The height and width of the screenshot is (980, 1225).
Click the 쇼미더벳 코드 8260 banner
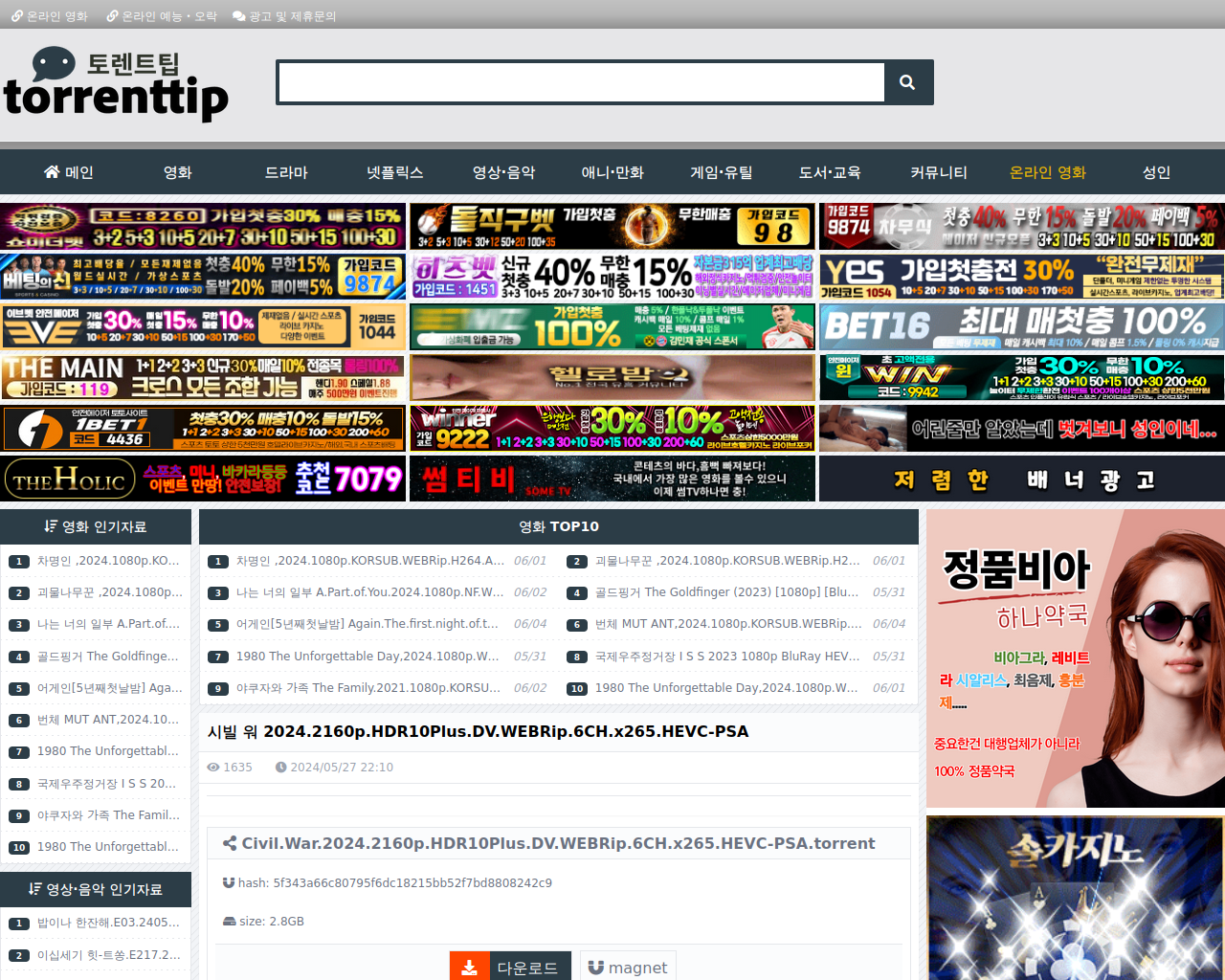coord(203,226)
